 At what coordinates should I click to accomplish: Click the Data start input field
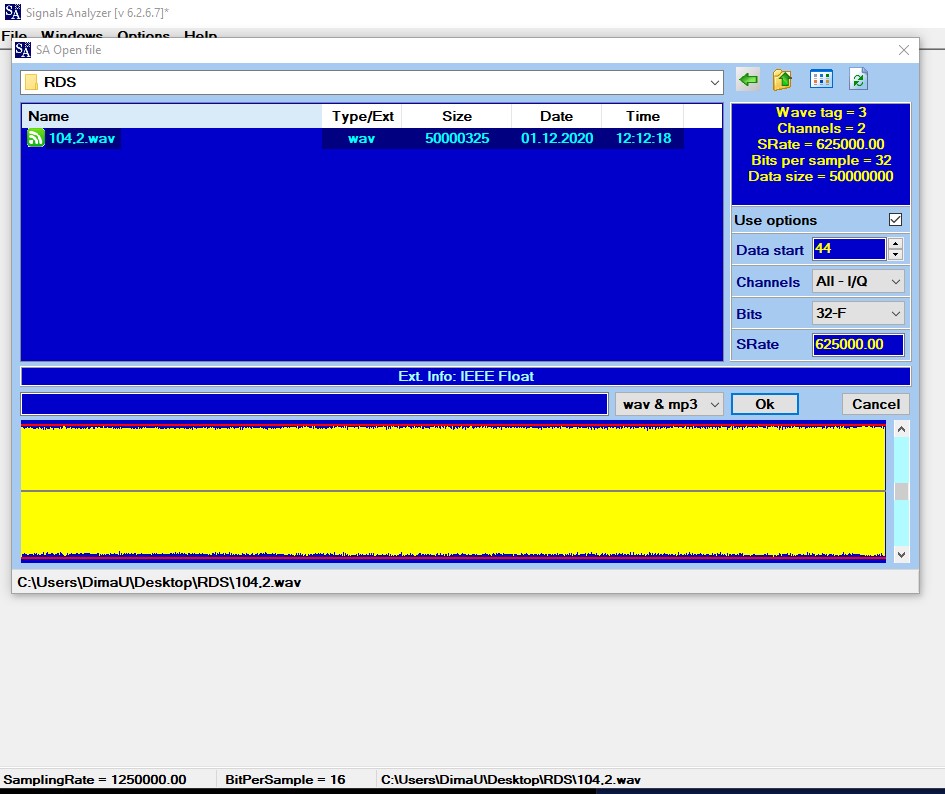point(849,249)
